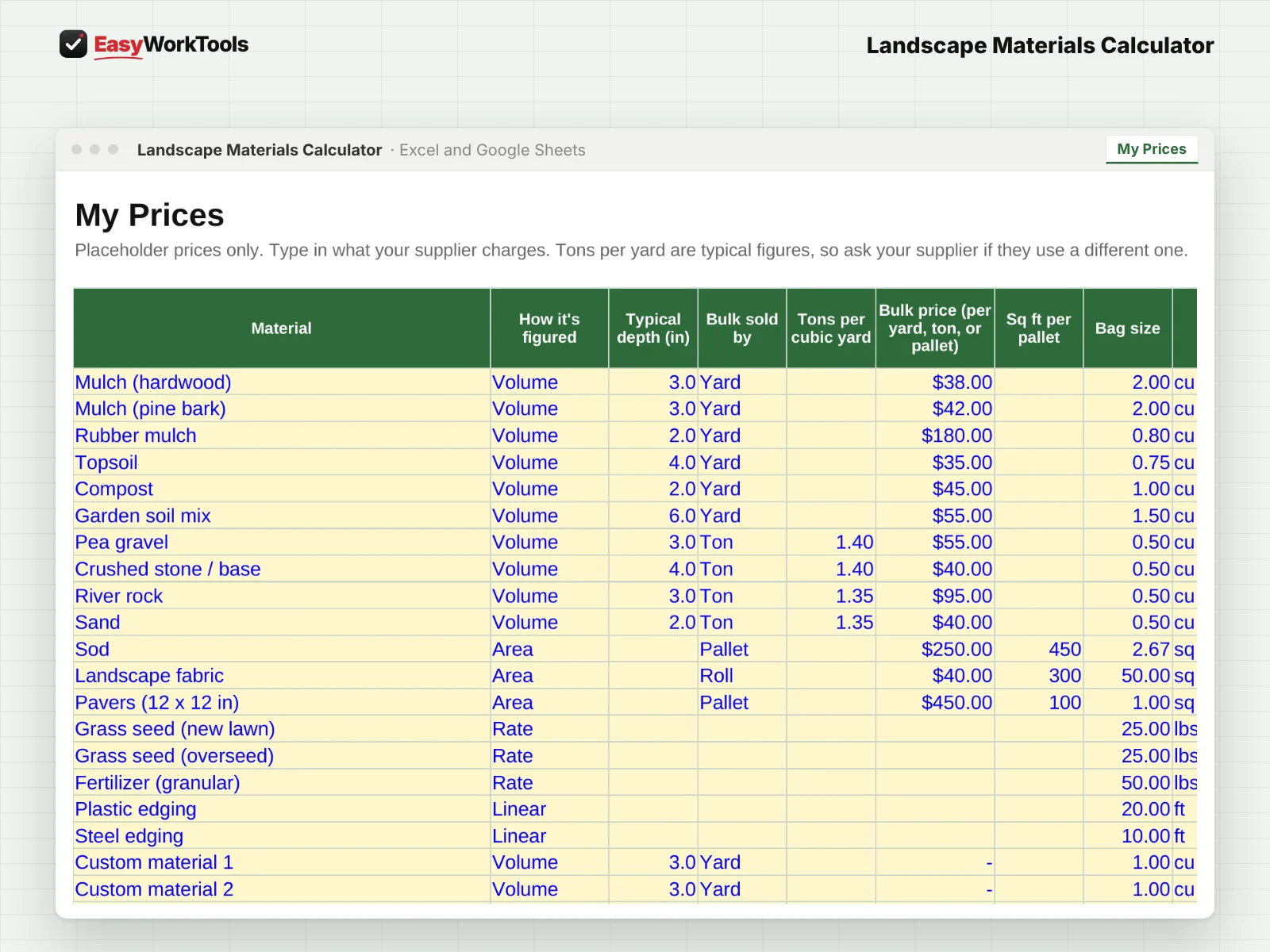Screen dimensions: 1270x952
Task: Click the Grass seed (new lawn) cell
Action: [x=282, y=729]
